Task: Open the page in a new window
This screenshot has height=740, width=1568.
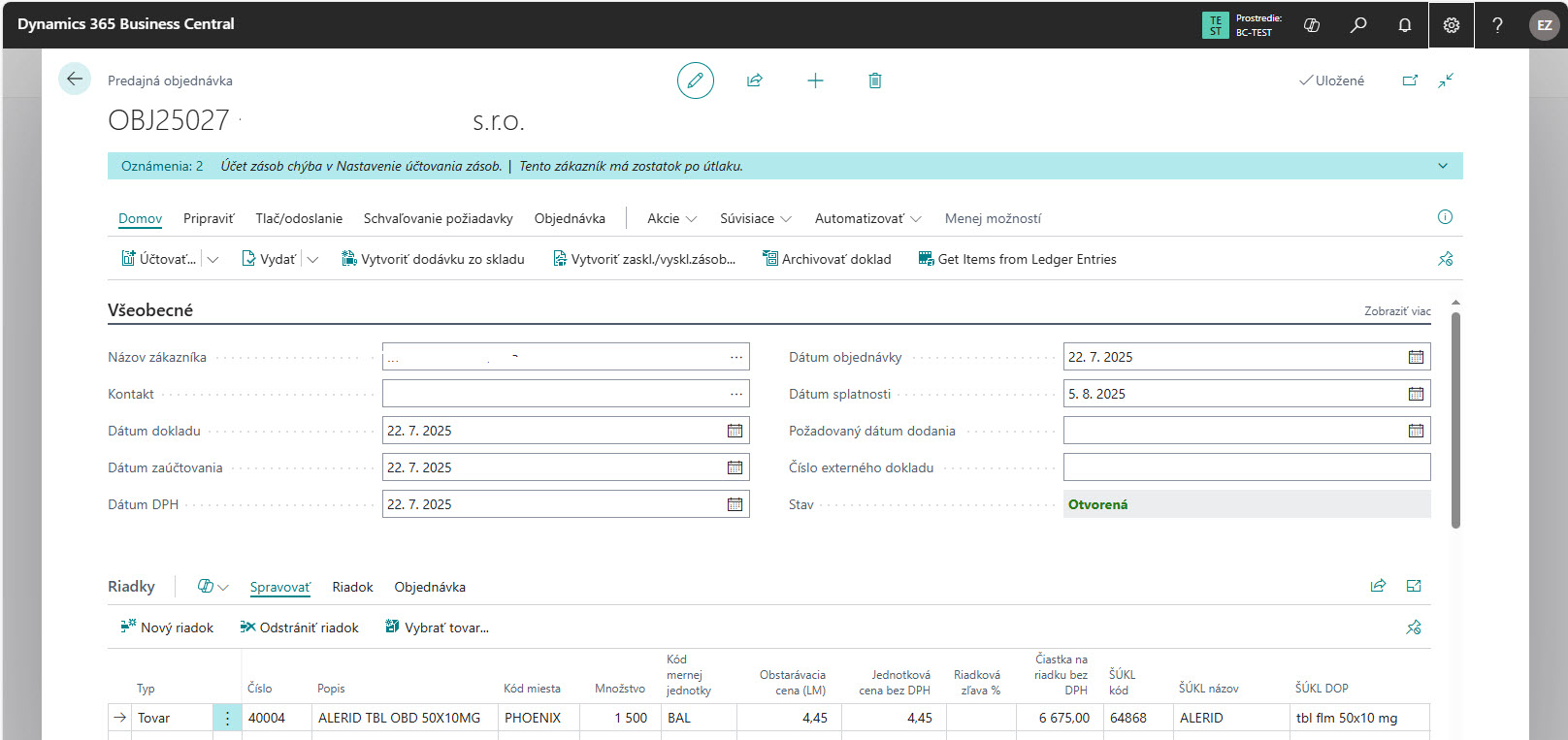Action: [1410, 80]
